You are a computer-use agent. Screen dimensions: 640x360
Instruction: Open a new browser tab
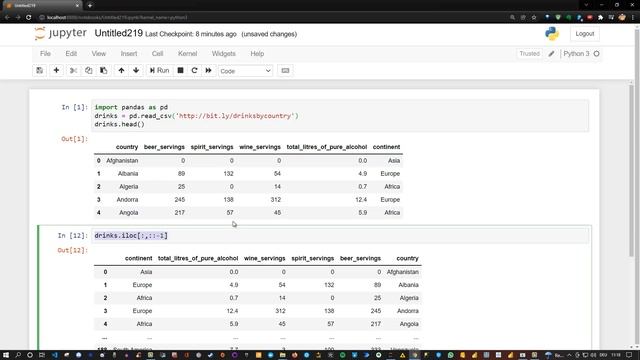tap(90, 5)
